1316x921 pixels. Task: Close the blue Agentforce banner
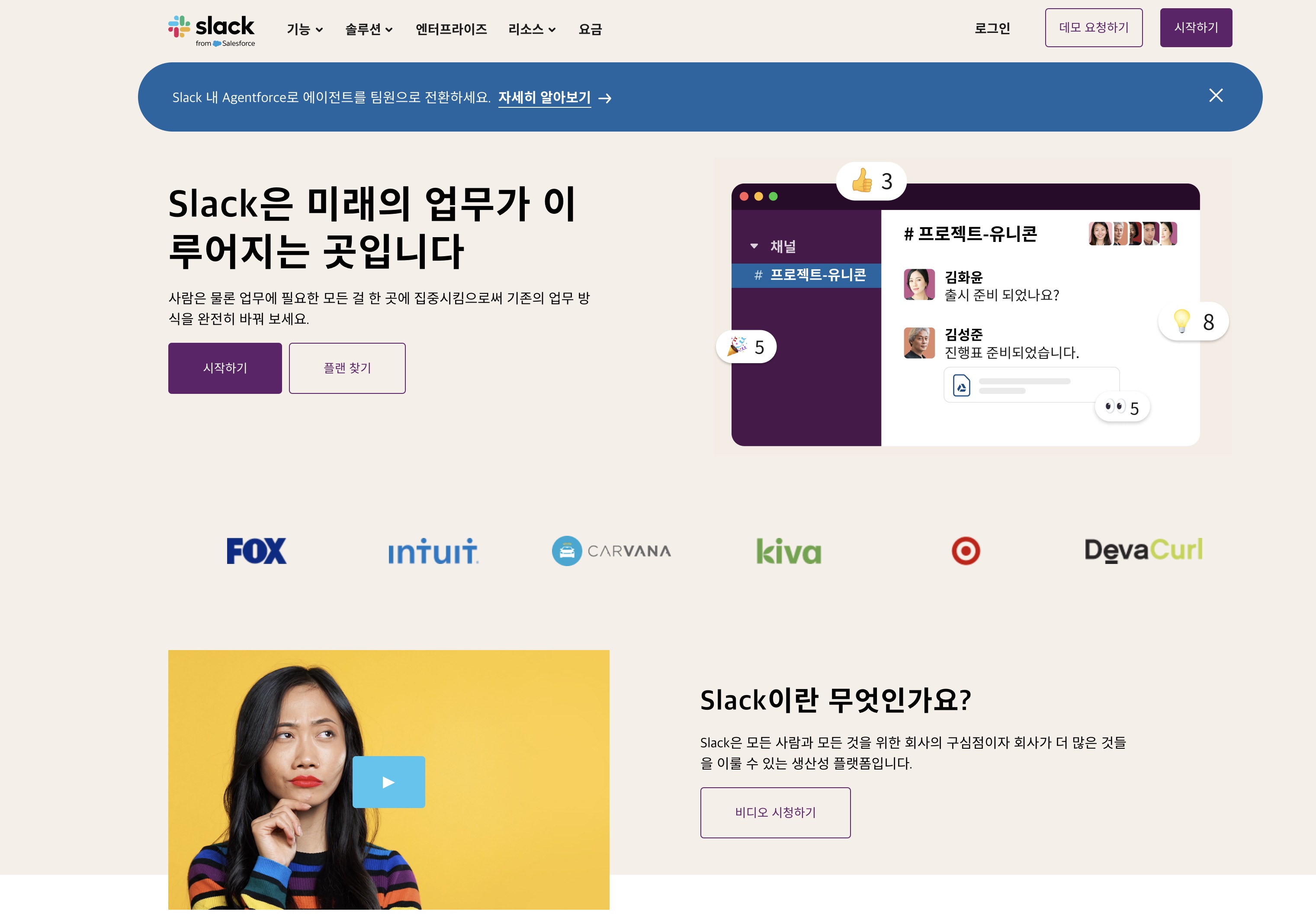pos(1215,95)
